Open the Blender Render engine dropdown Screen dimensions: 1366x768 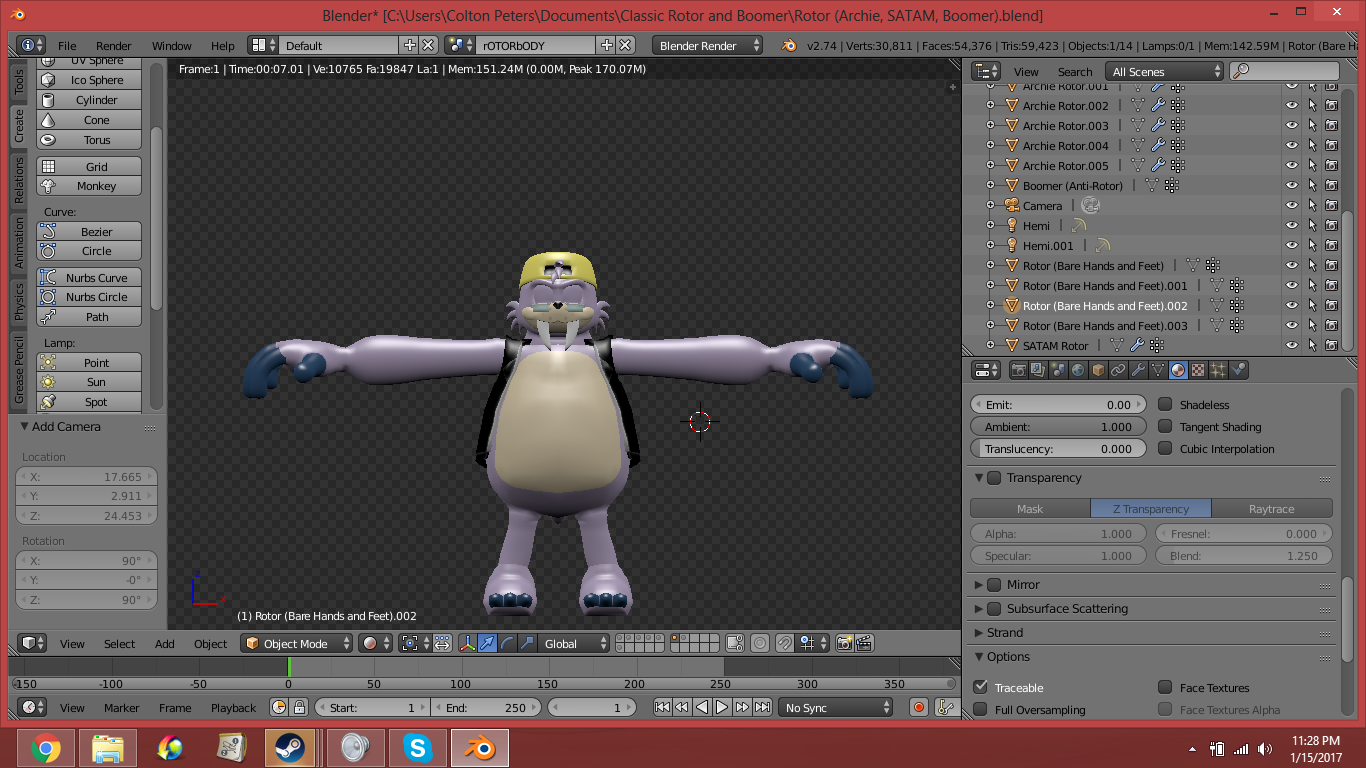click(707, 46)
